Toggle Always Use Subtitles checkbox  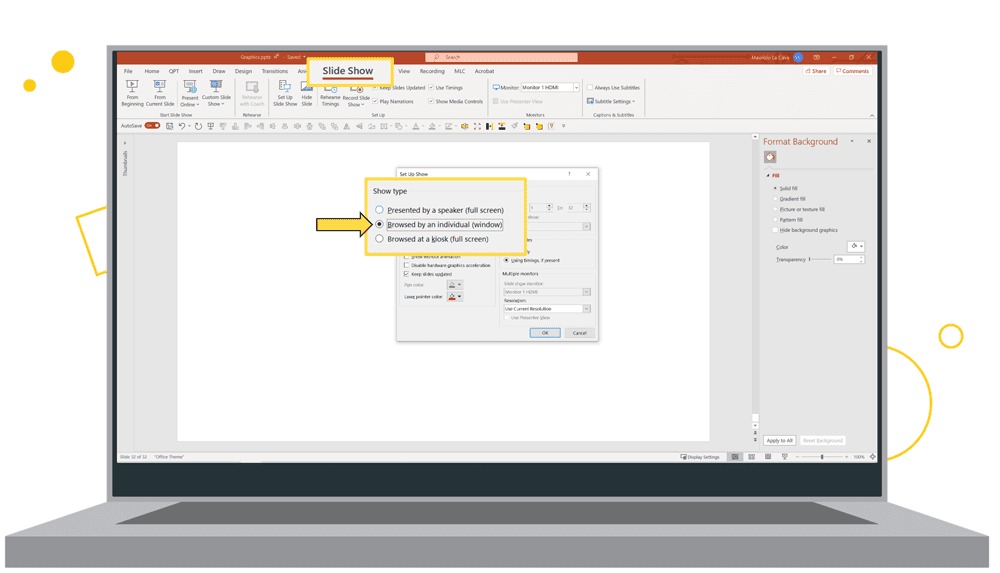point(590,88)
